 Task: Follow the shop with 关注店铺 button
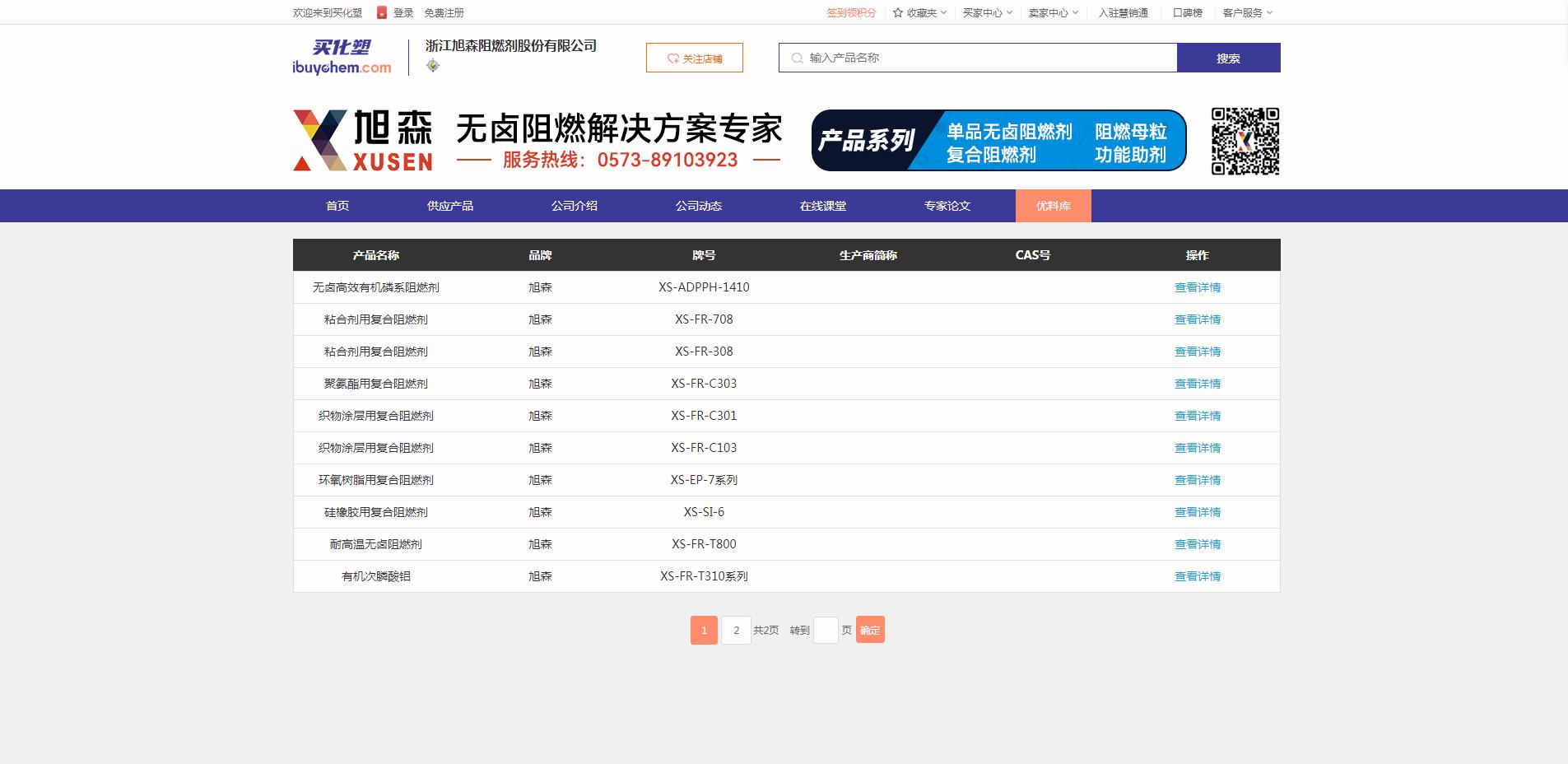coord(695,58)
